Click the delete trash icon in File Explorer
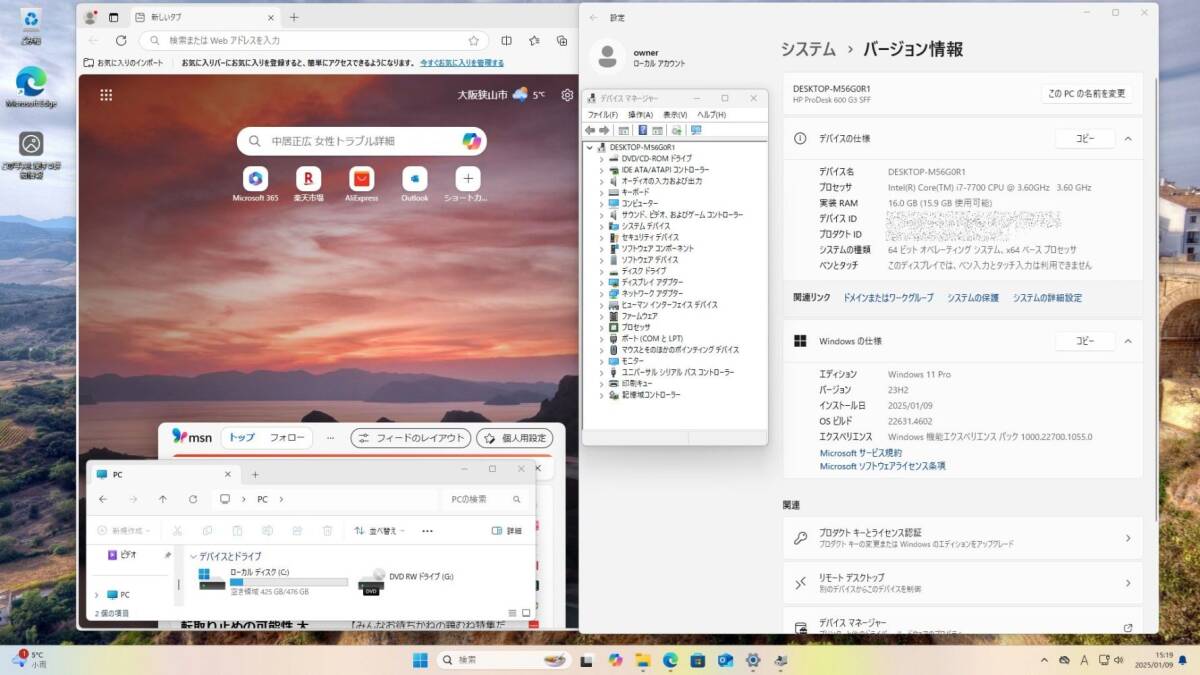The image size is (1200, 675). (327, 531)
